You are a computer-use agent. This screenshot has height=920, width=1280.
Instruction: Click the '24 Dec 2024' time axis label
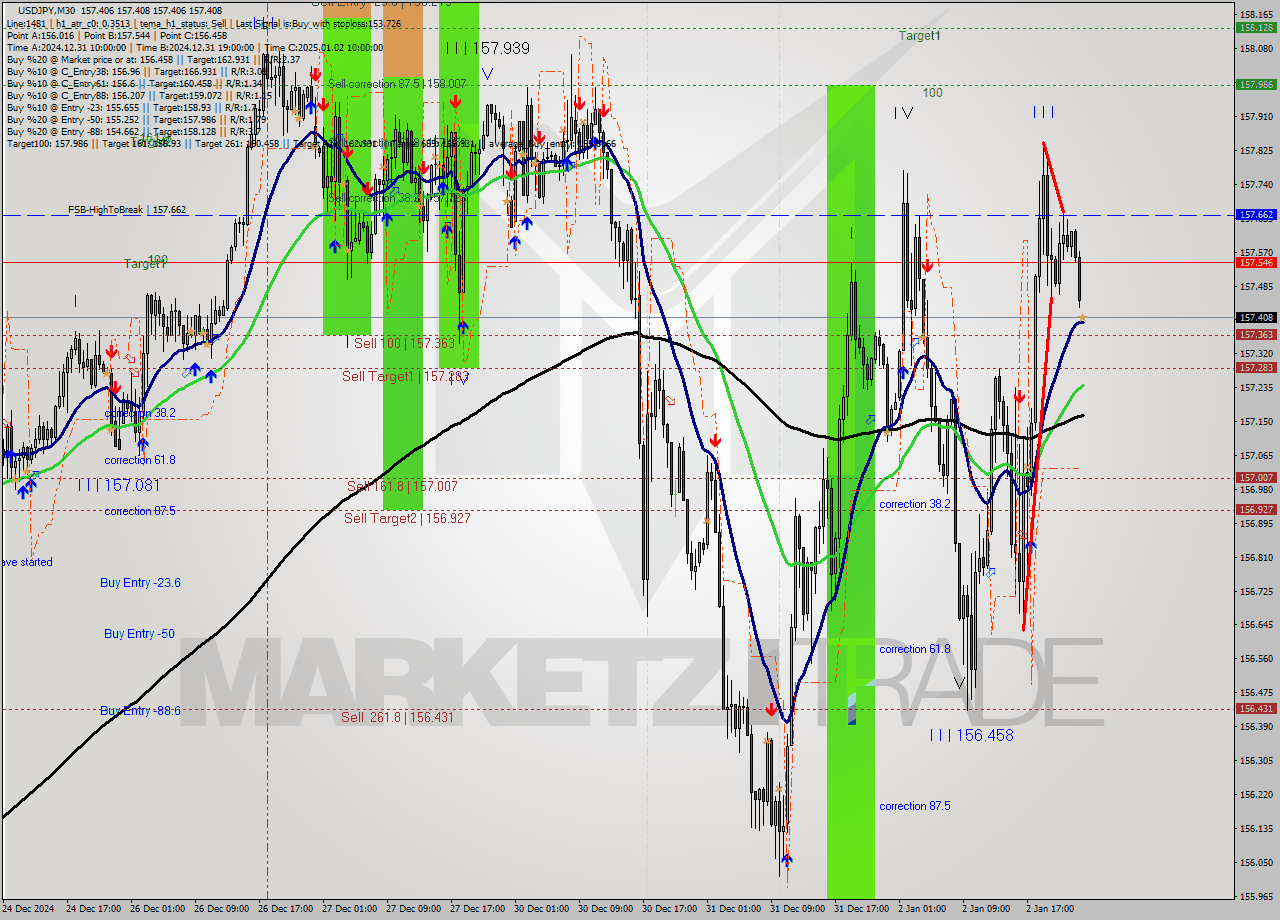30,909
